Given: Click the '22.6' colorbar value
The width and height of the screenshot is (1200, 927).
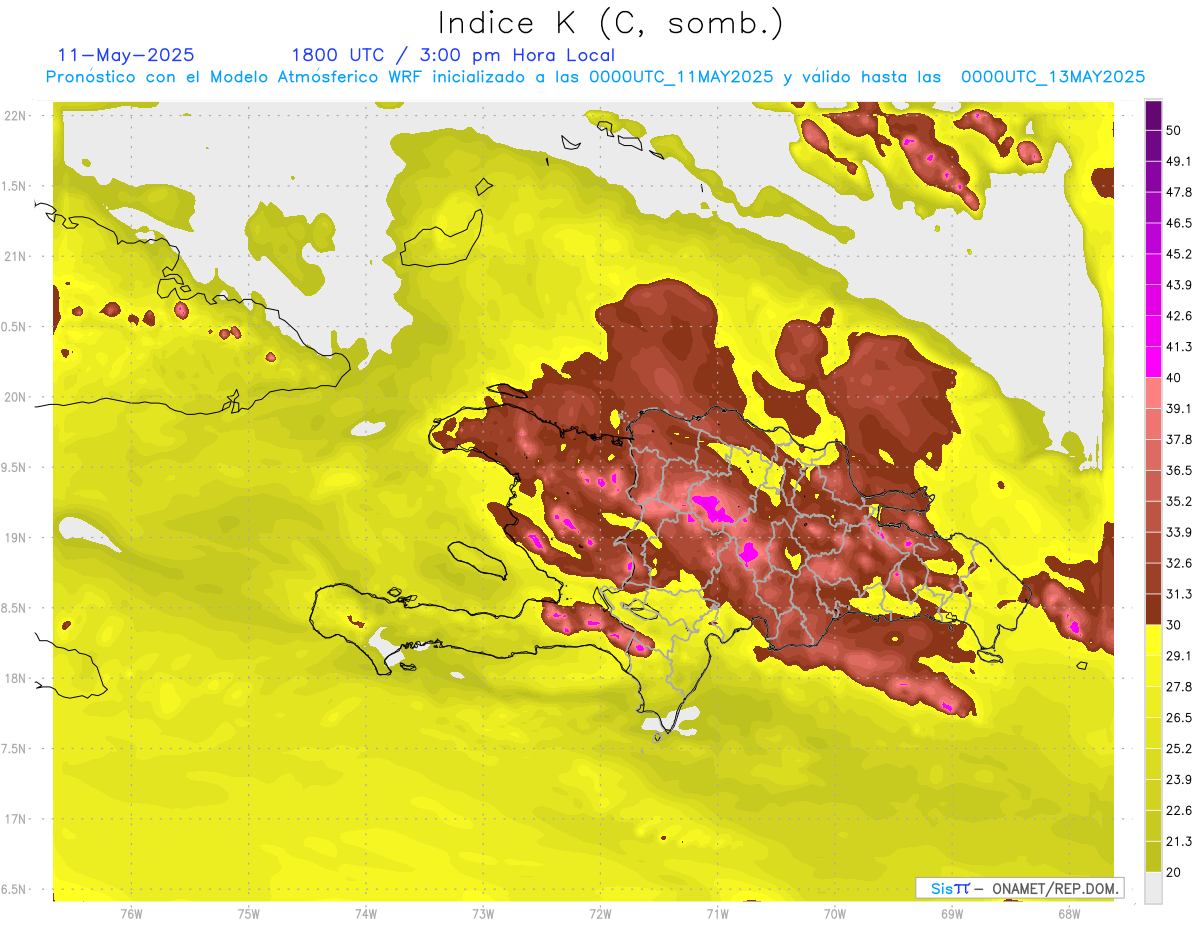Looking at the screenshot, I should click(x=1179, y=811).
